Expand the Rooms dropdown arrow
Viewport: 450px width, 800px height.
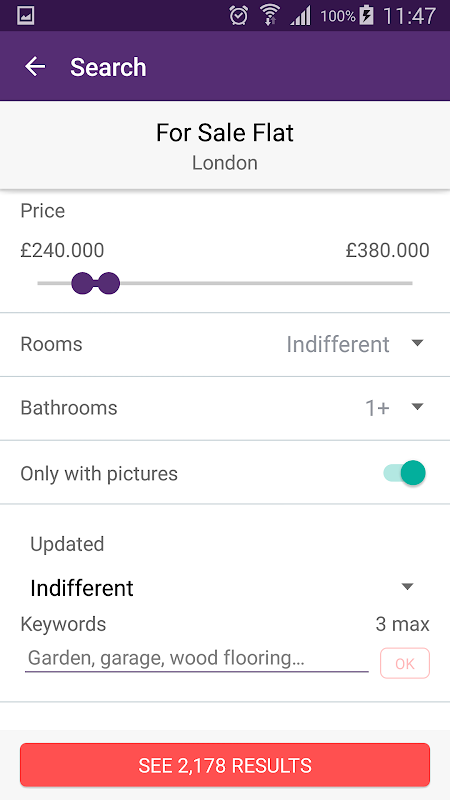(x=417, y=343)
